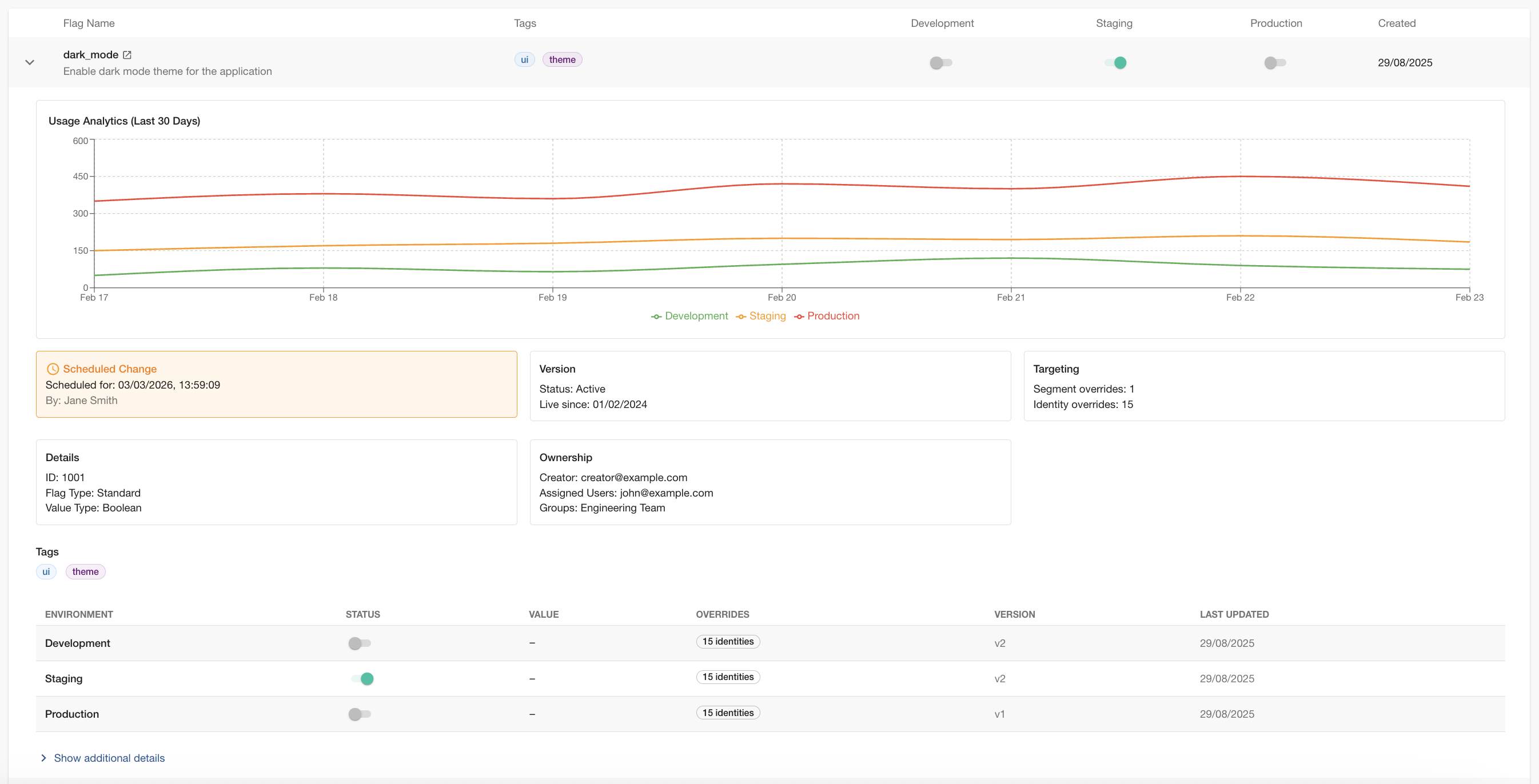Image resolution: width=1539 pixels, height=784 pixels.
Task: Click the Flag Name column header
Action: tap(89, 23)
